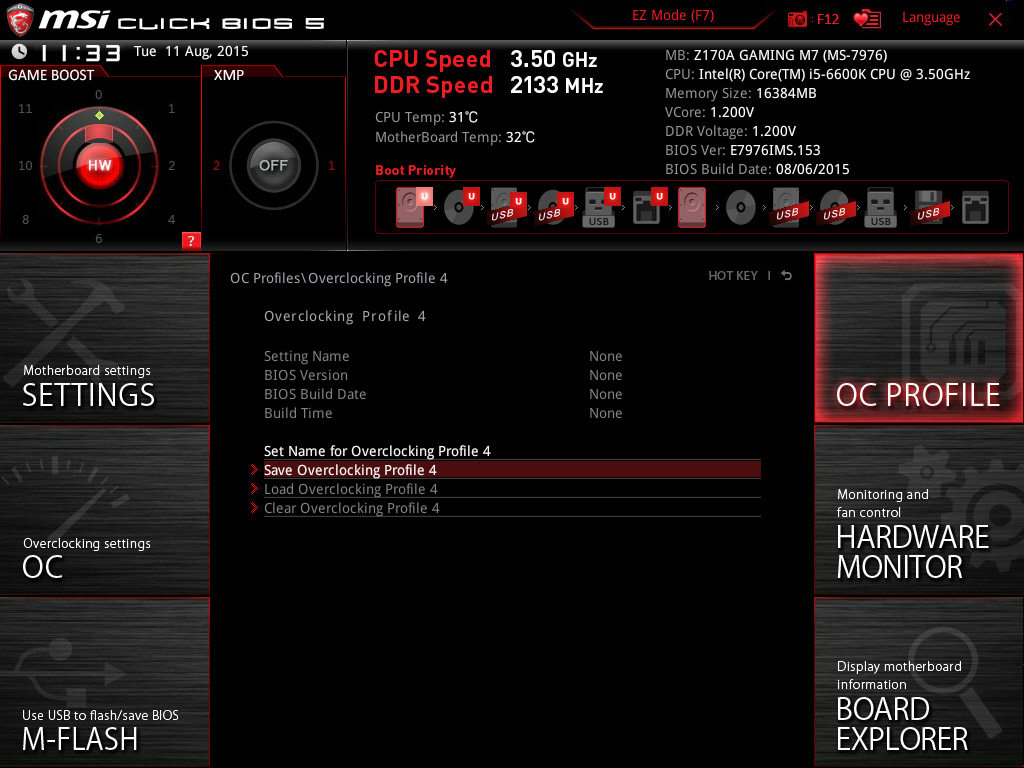The height and width of the screenshot is (768, 1024).
Task: Click the clock icon beside the time
Action: pos(20,52)
